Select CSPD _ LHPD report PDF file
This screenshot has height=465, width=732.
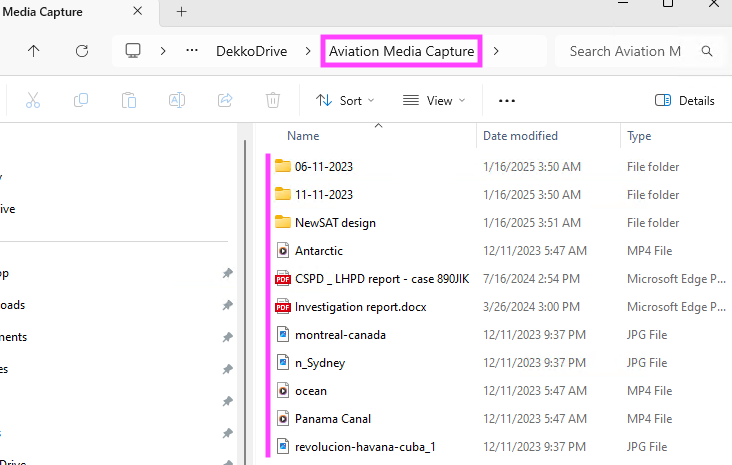tap(382, 279)
